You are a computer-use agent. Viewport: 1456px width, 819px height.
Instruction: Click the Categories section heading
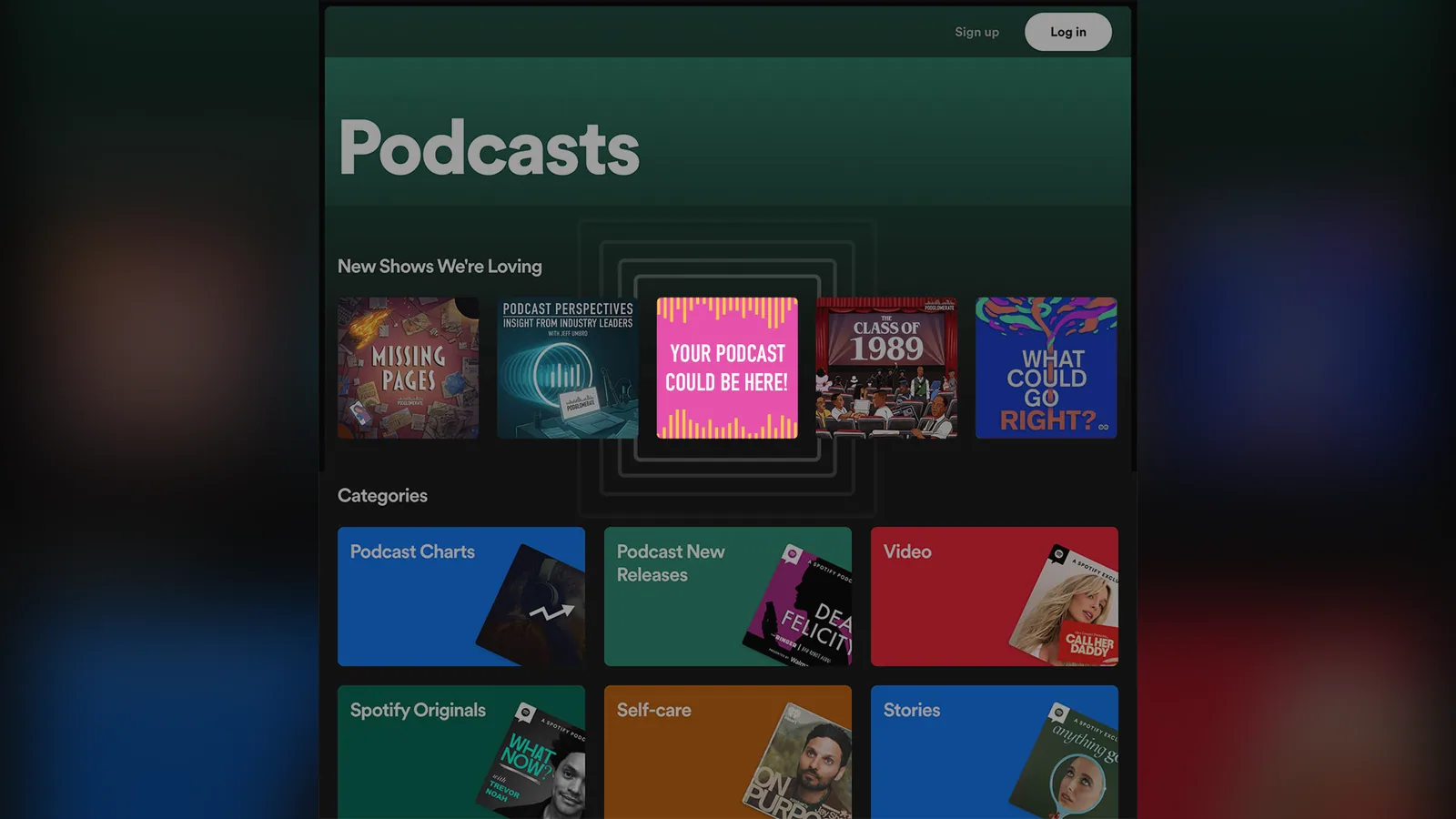coord(382,496)
